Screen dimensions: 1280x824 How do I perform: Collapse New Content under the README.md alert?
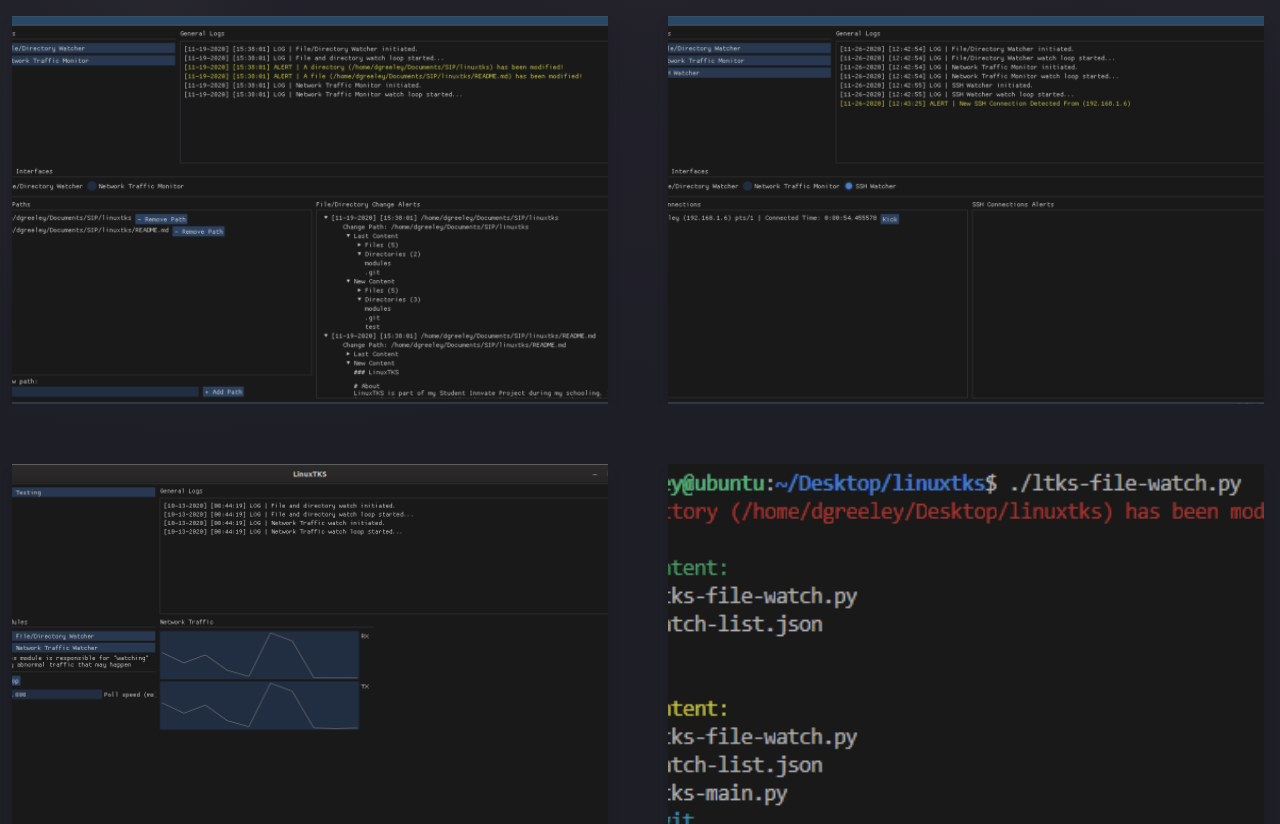coord(349,363)
